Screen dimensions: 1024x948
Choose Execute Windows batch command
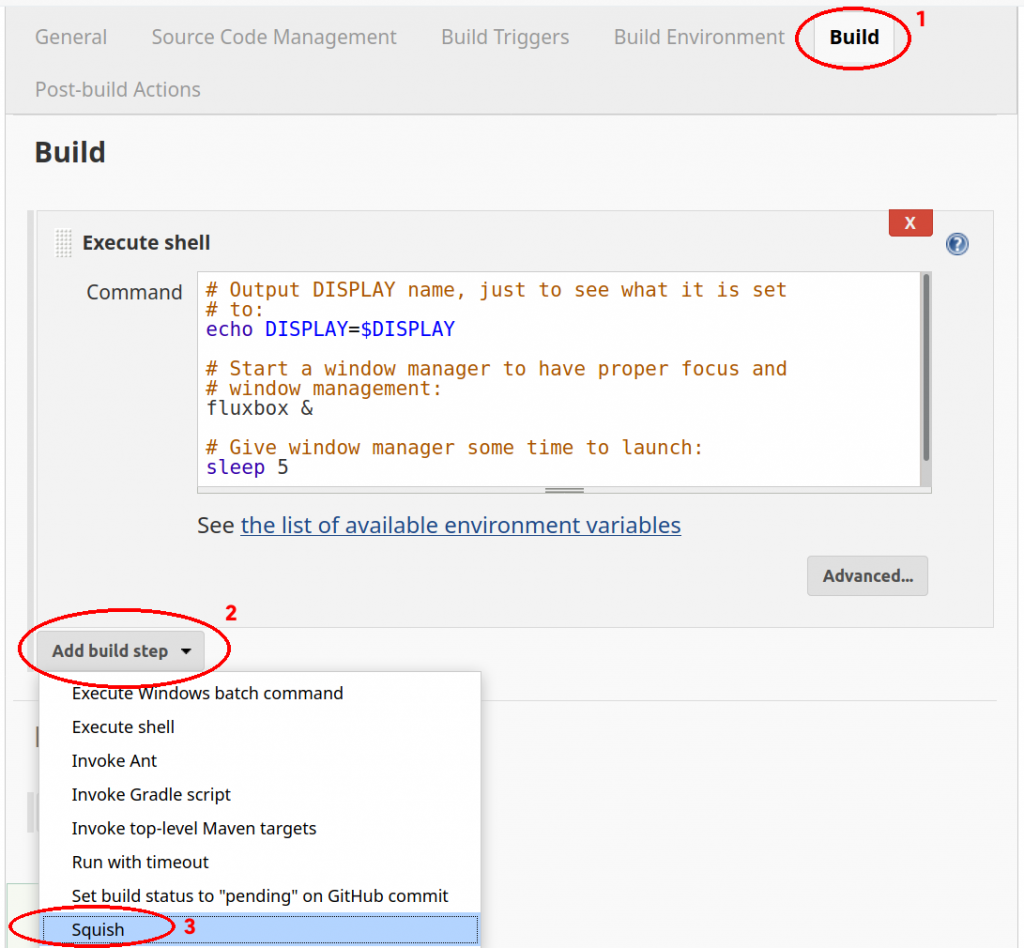[x=207, y=692]
